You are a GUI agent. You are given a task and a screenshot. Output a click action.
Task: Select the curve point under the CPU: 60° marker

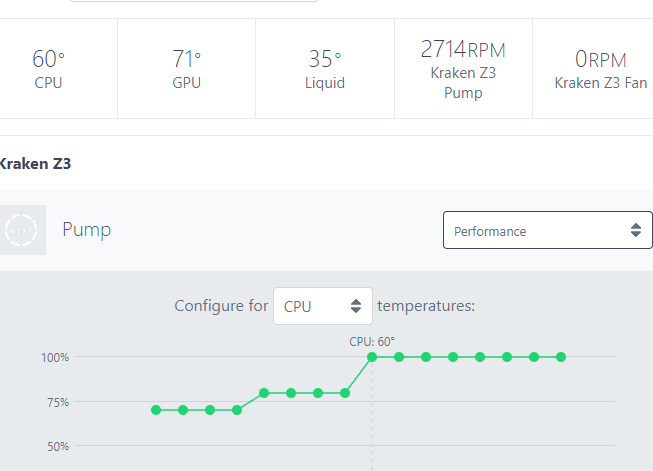(372, 357)
